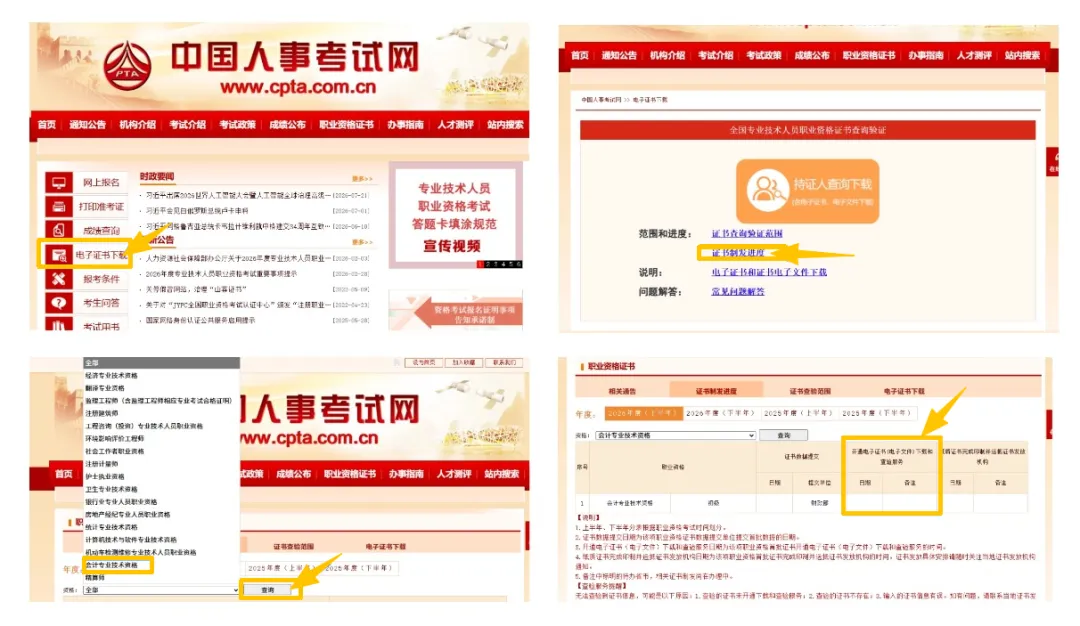Open 考生问答 in the left sidebar
This screenshot has width=1080, height=626.
[101, 303]
